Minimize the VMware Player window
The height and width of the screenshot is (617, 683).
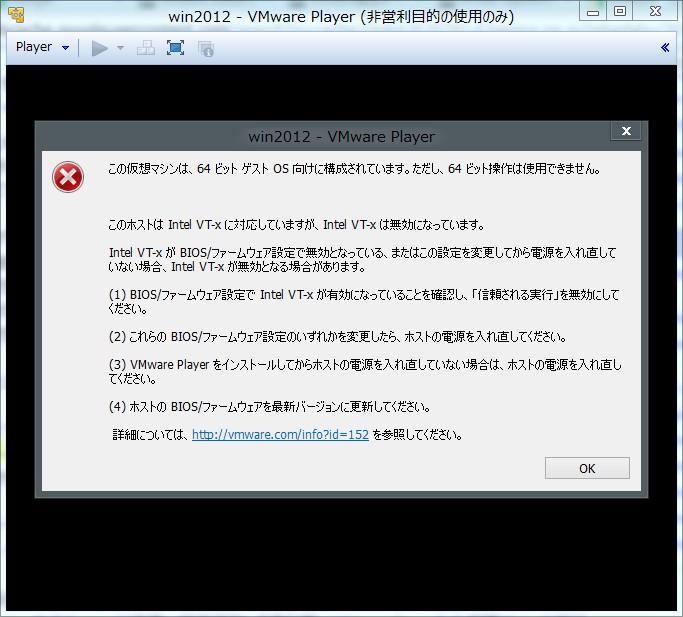coord(592,12)
